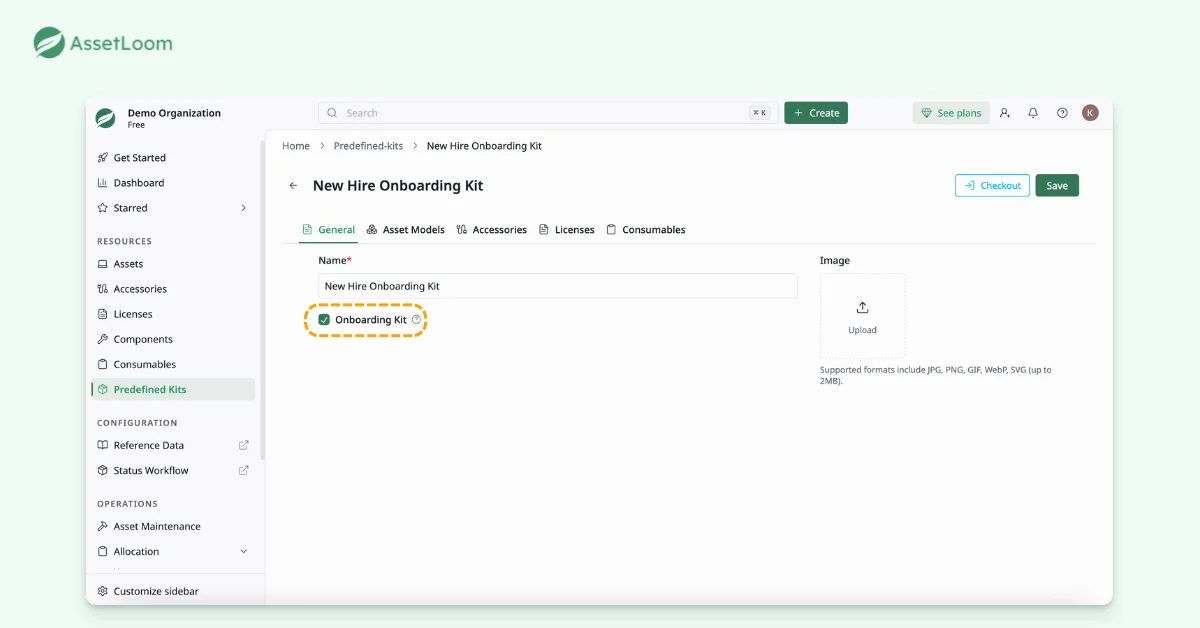The image size is (1200, 628).
Task: Expand the Starred section chevron
Action: pyautogui.click(x=243, y=208)
